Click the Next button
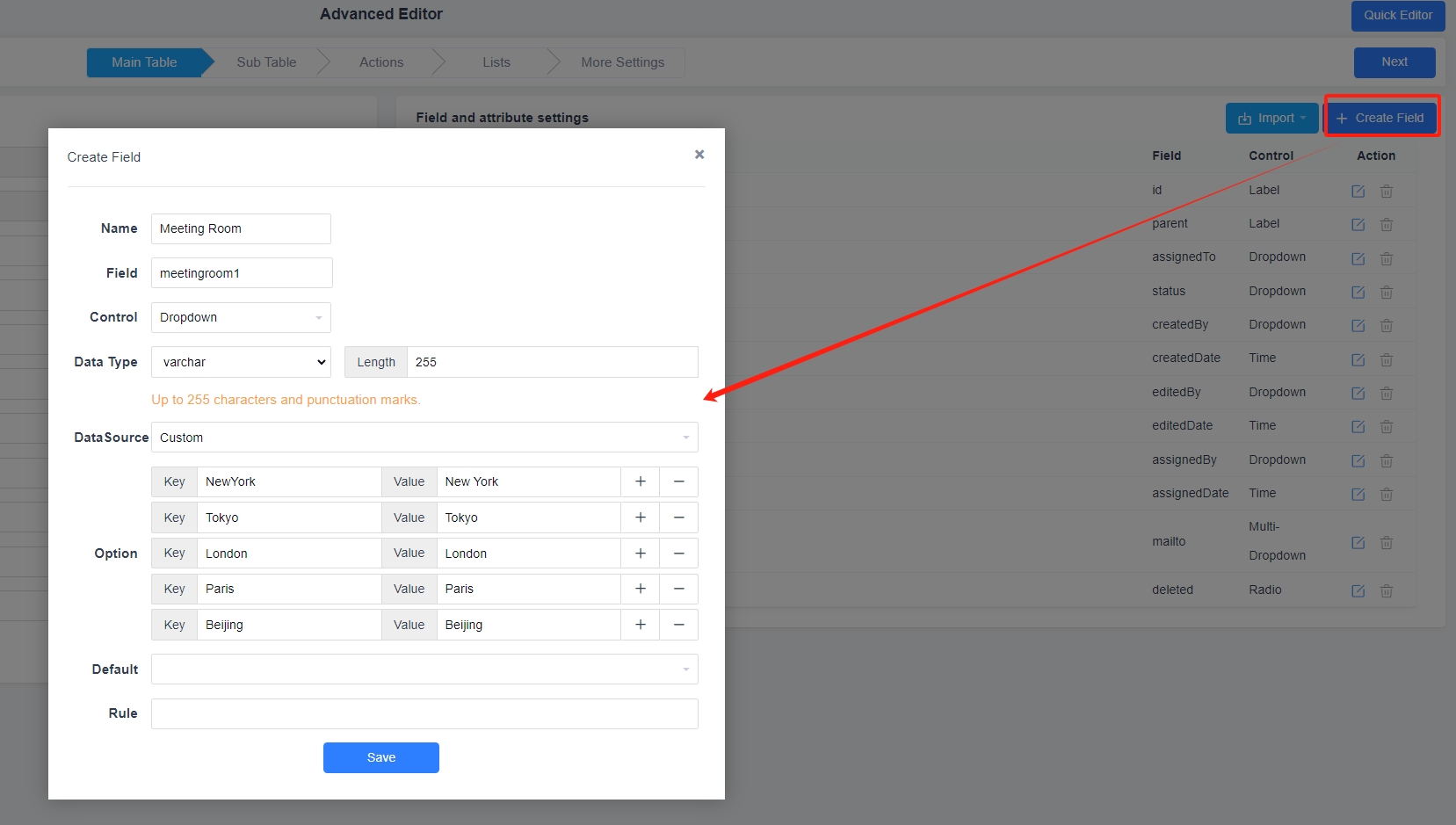The height and width of the screenshot is (825, 1456). (1394, 62)
